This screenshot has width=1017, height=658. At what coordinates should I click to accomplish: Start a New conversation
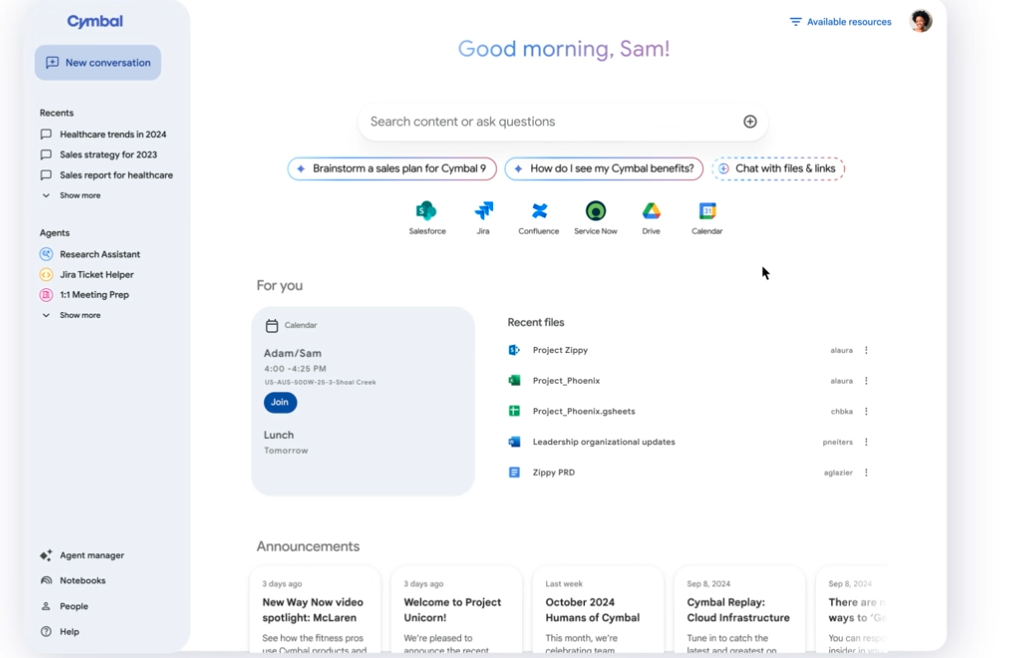coord(97,62)
